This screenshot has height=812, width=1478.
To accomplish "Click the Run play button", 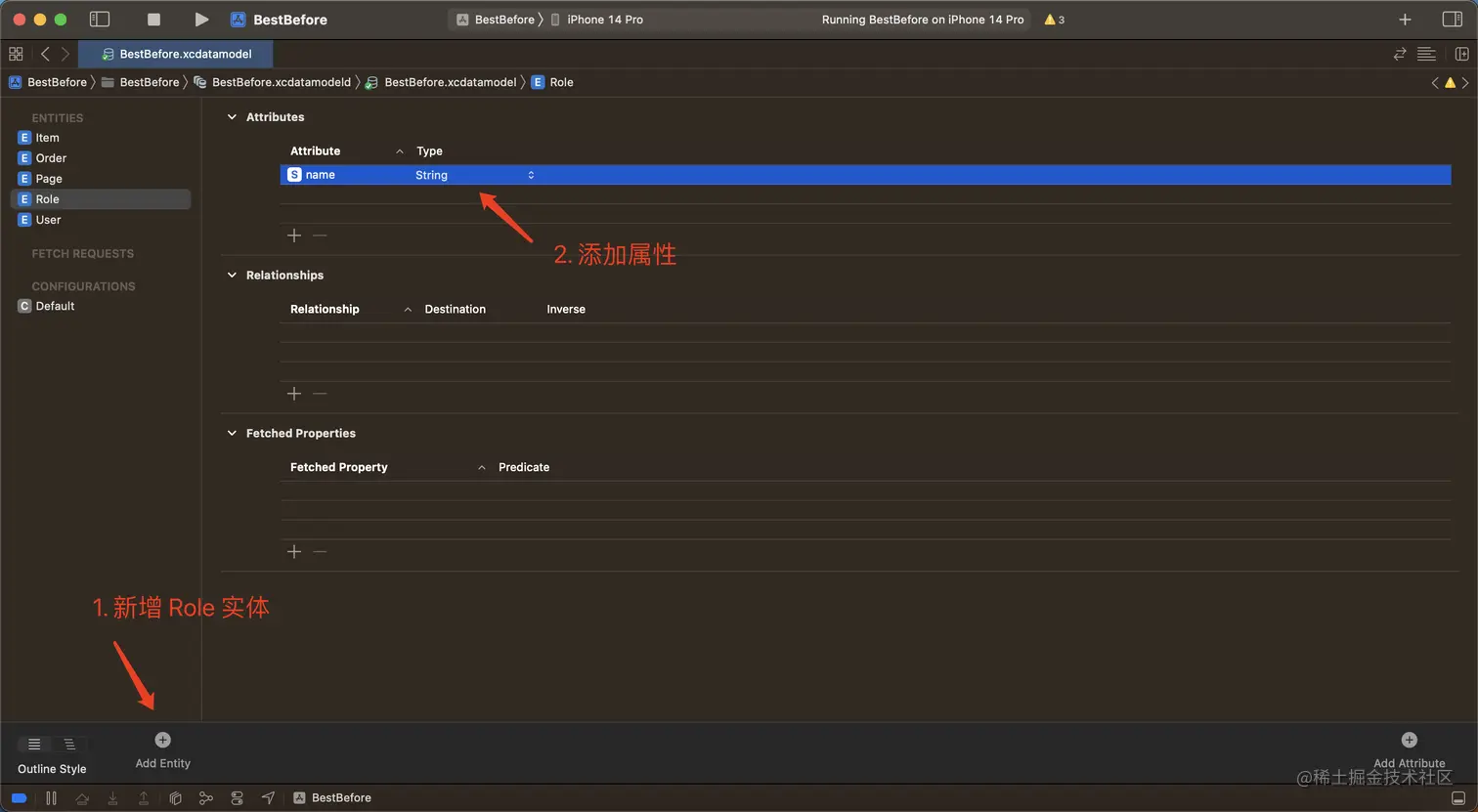I will [x=200, y=20].
